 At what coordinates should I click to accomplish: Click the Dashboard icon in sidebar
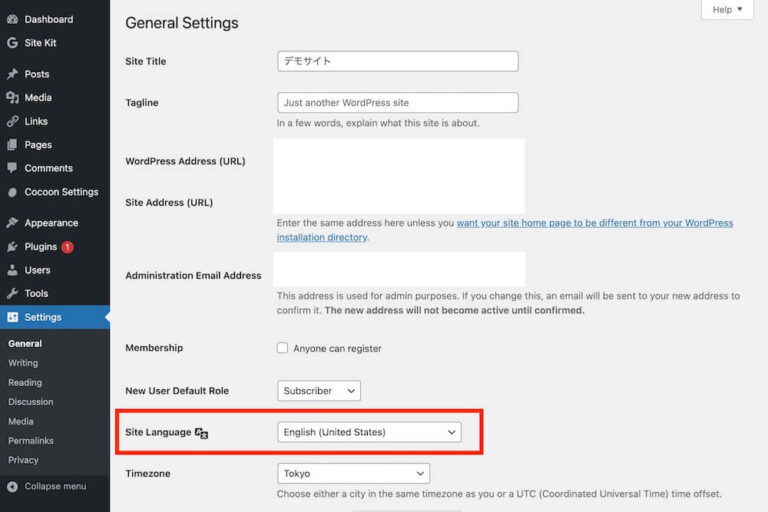12,19
